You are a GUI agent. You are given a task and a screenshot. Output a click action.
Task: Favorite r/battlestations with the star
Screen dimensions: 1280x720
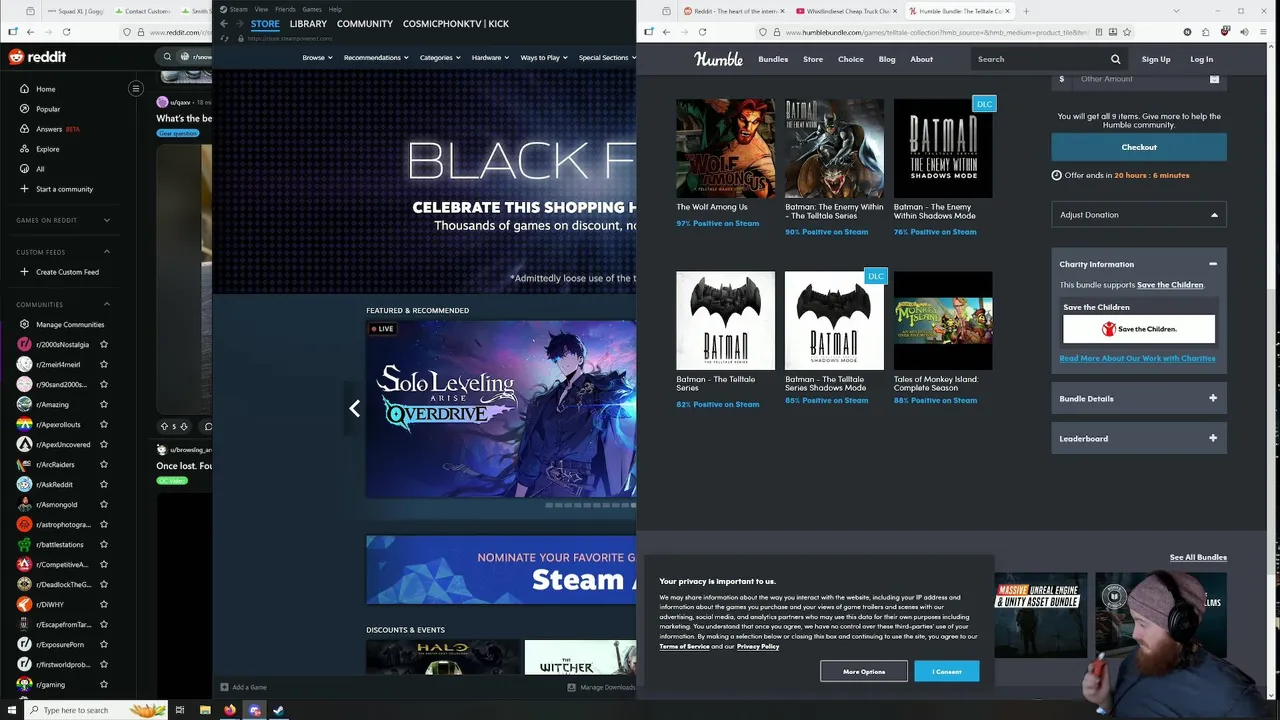[x=103, y=544]
